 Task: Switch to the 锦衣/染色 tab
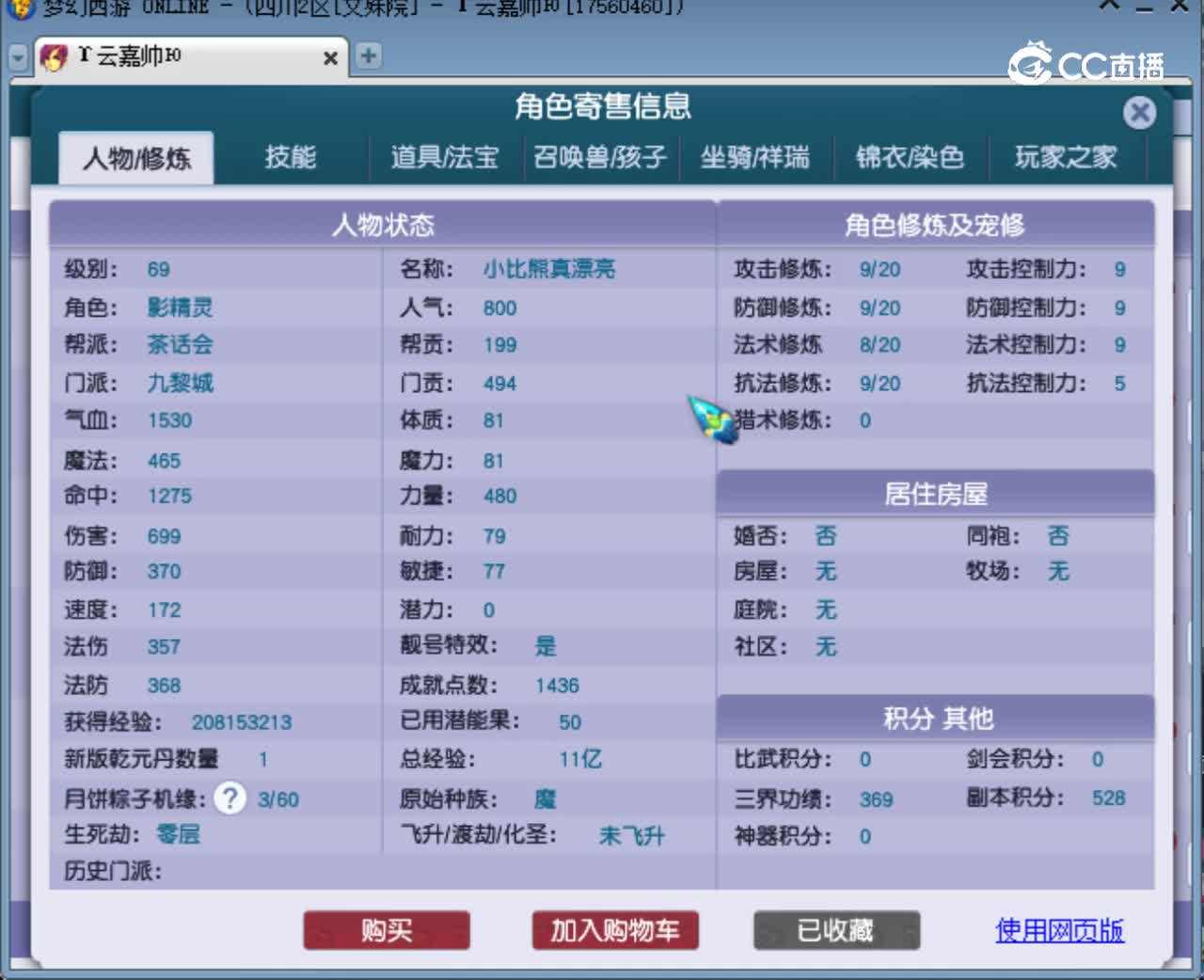(911, 157)
